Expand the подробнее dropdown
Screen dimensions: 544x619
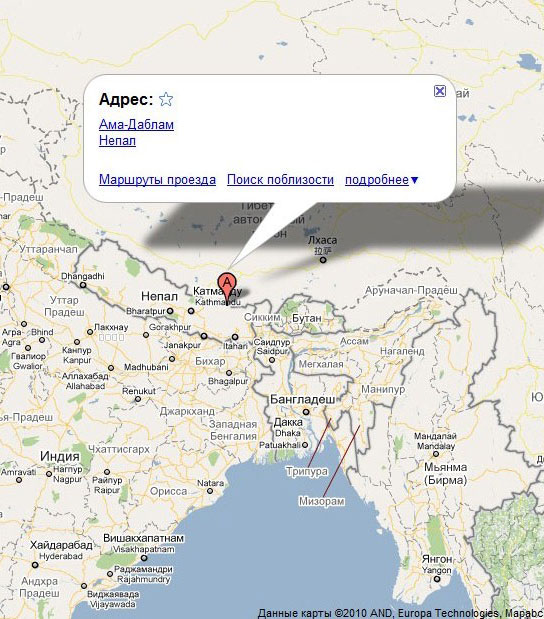pos(381,180)
